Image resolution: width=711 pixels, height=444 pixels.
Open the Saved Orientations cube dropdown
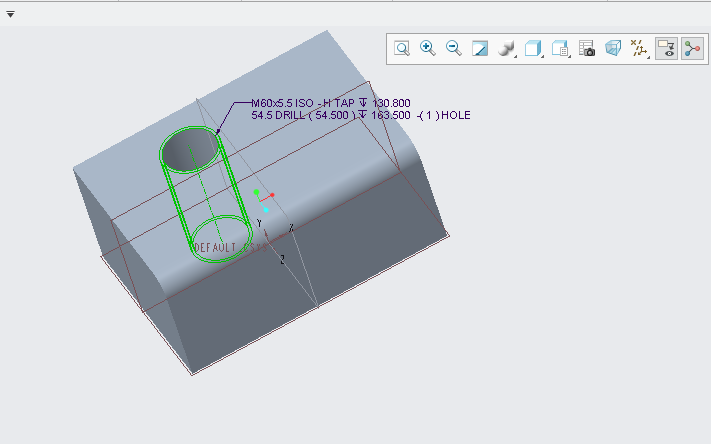pos(534,48)
